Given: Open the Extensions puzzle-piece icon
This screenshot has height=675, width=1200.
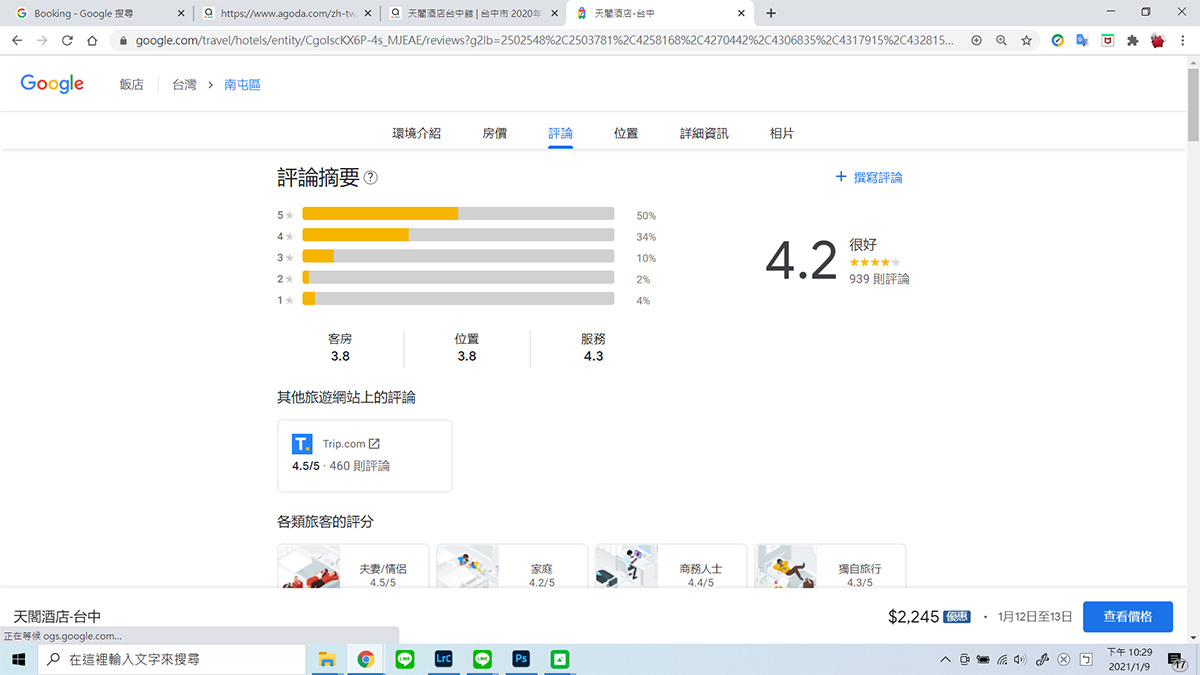Looking at the screenshot, I should [1132, 40].
